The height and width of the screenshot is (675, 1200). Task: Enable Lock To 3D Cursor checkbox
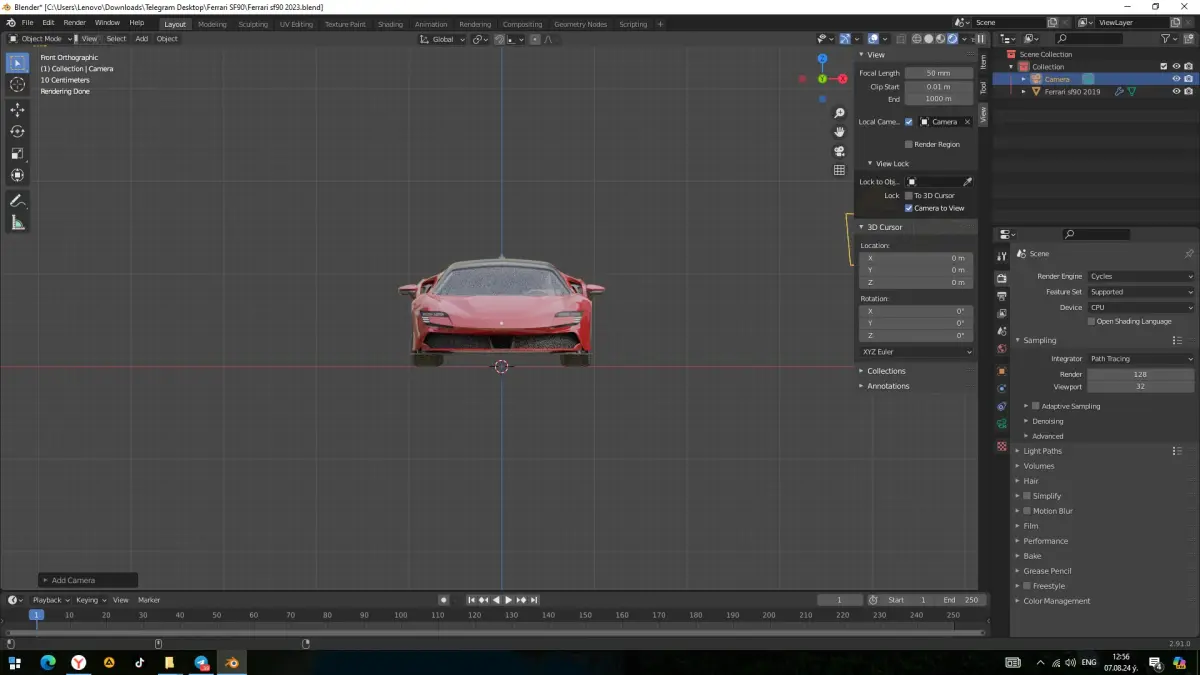click(908, 196)
